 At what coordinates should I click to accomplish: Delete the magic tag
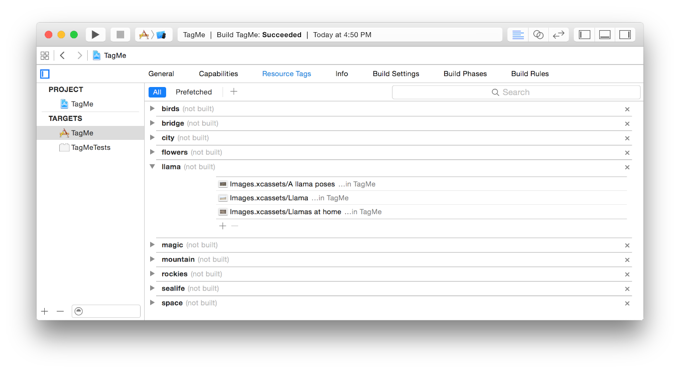coord(627,245)
